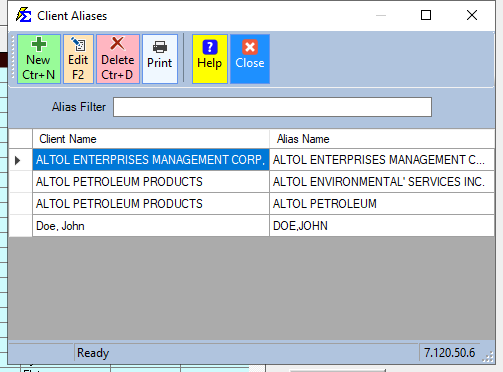Click the toolbar drag handle grip
Screen dimensions: 503x372
[x=13, y=57]
